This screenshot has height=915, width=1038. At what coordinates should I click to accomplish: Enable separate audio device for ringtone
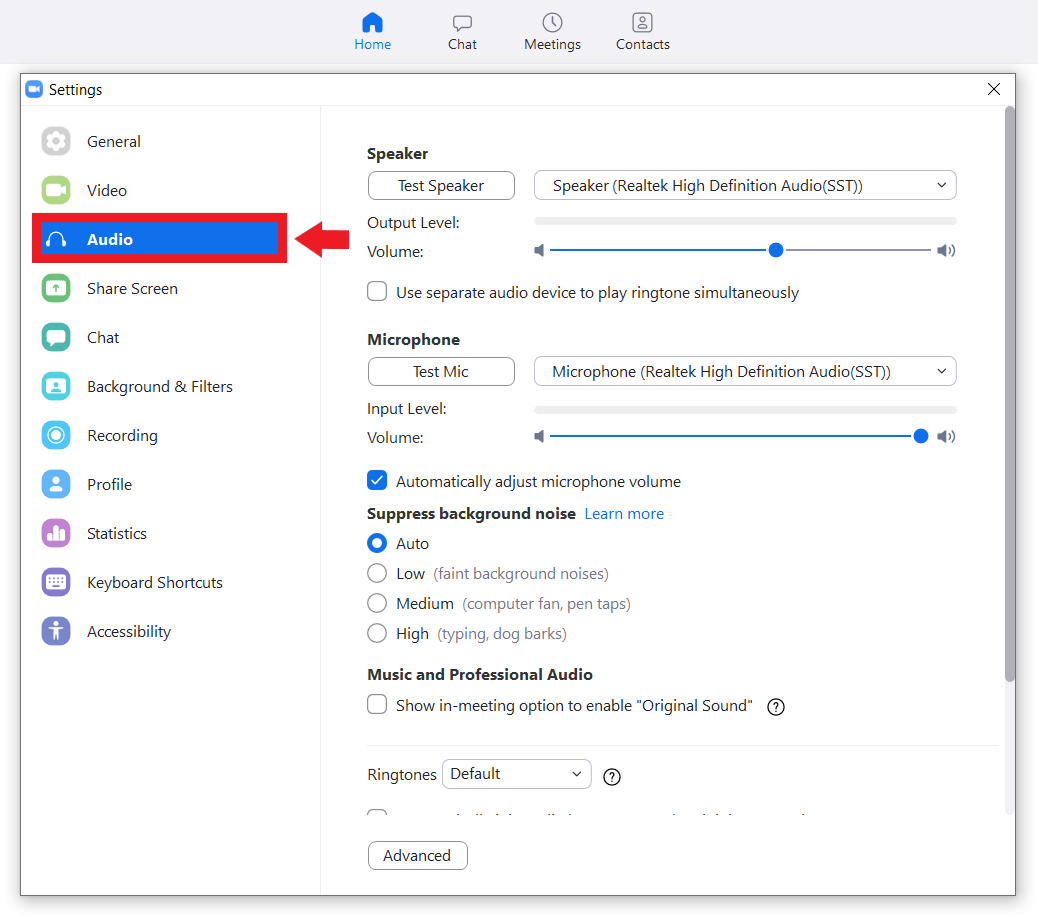click(x=377, y=292)
